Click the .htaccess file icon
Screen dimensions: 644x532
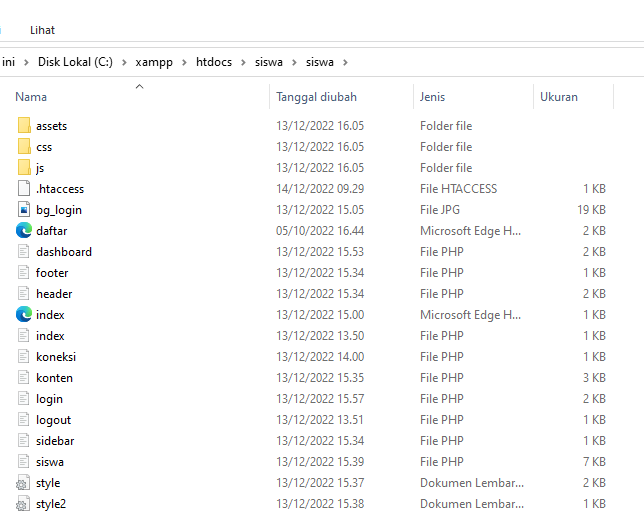click(x=24, y=188)
